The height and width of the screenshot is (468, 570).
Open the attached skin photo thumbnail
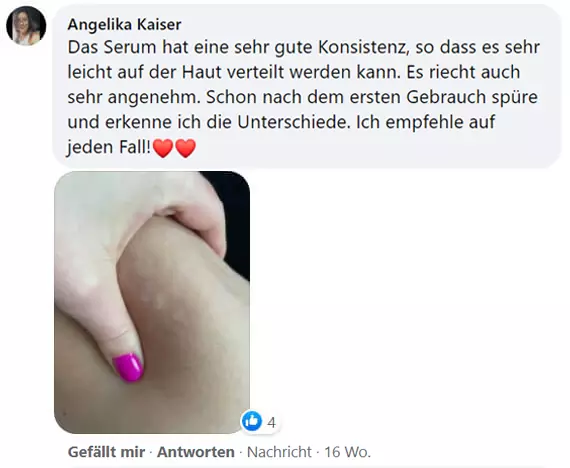(x=152, y=302)
